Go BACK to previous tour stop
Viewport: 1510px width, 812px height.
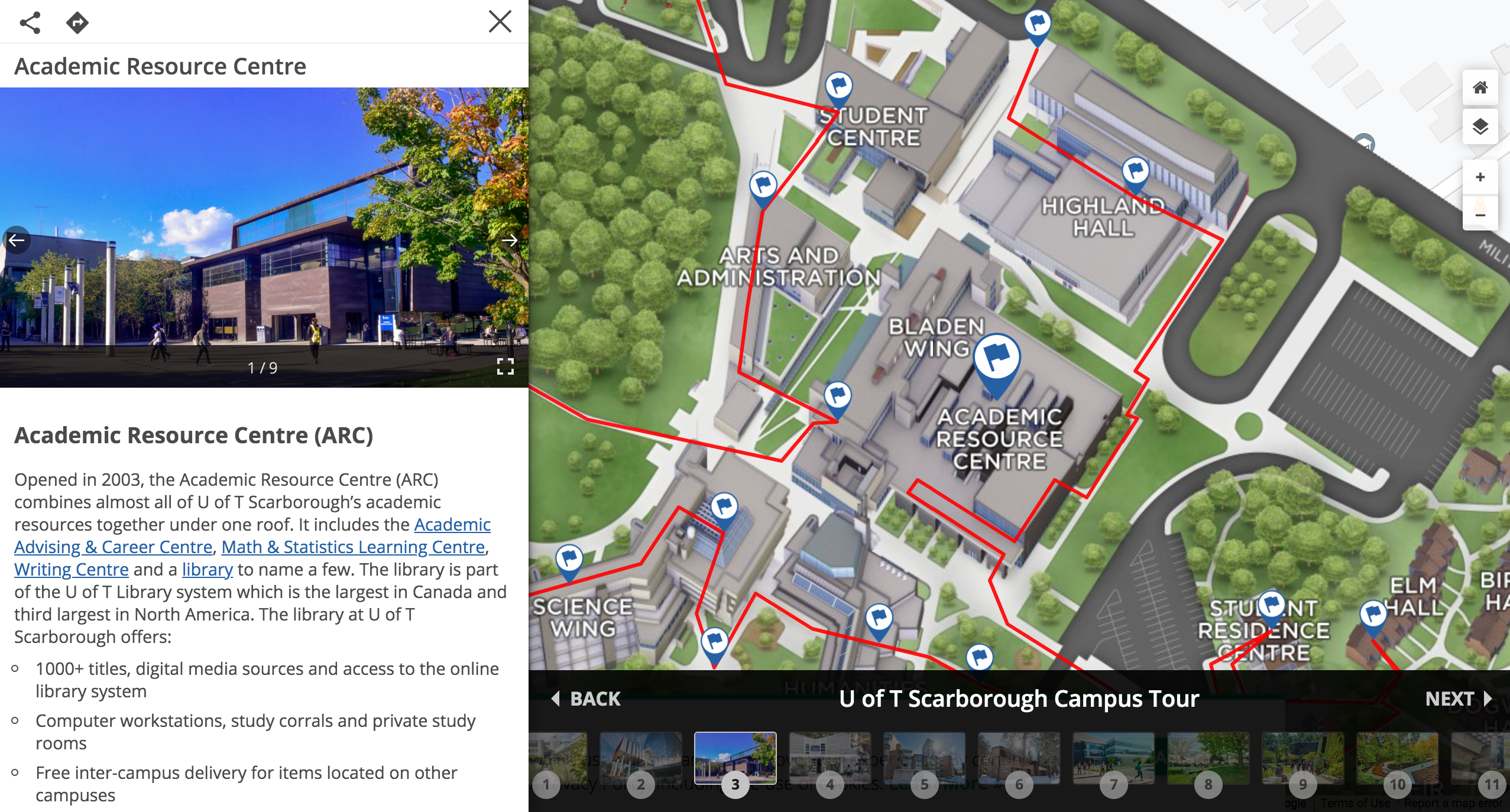pyautogui.click(x=585, y=699)
